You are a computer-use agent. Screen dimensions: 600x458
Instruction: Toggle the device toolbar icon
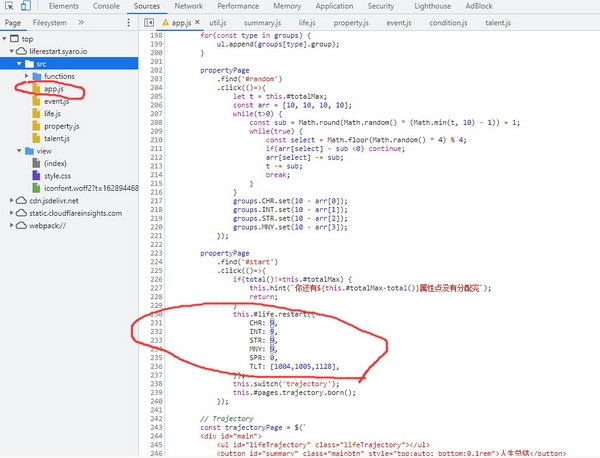(x=26, y=6)
